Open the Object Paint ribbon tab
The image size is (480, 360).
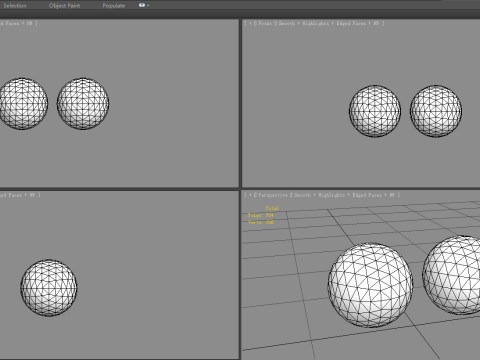point(64,6)
